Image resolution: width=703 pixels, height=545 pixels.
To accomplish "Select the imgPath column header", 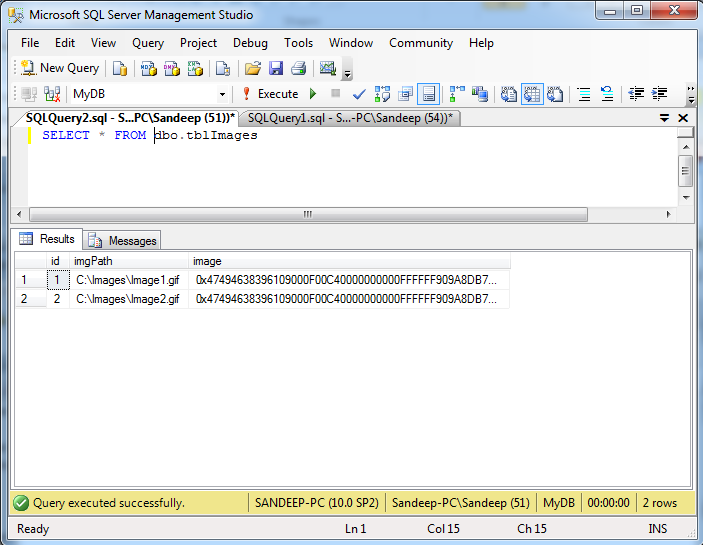I will (129, 261).
